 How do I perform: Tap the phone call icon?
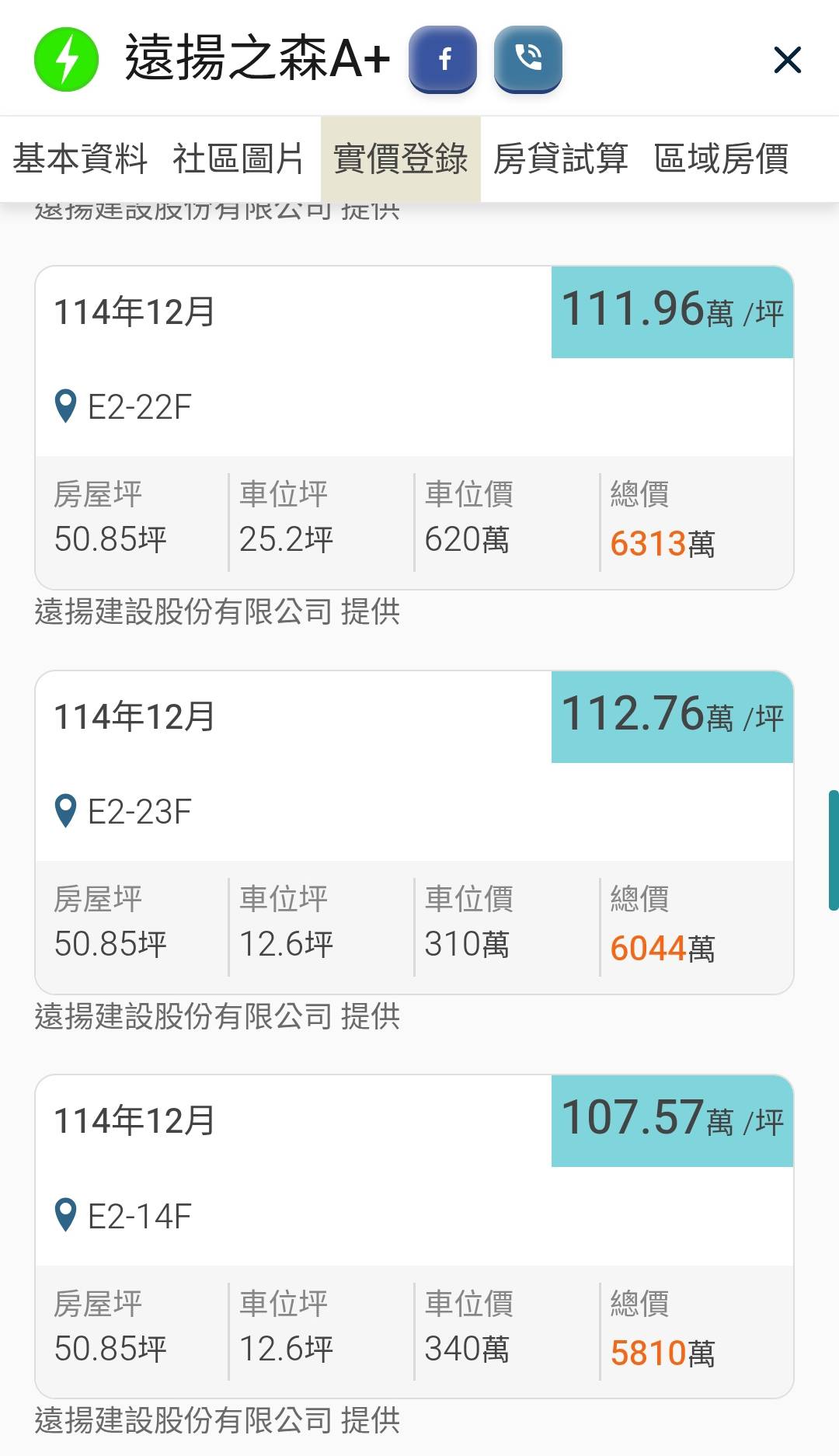(528, 59)
